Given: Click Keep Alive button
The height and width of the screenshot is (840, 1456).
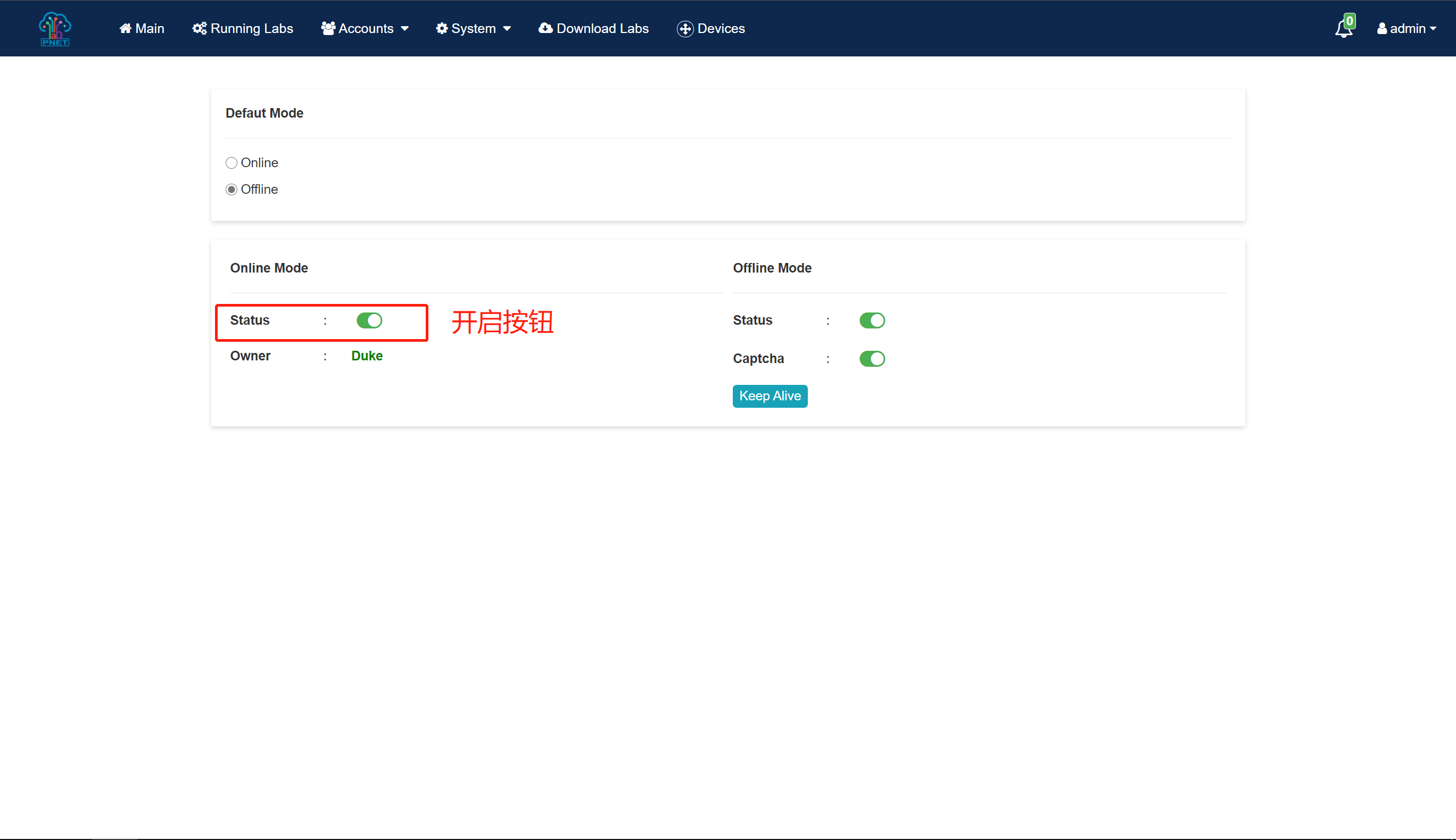Looking at the screenshot, I should tap(770, 395).
